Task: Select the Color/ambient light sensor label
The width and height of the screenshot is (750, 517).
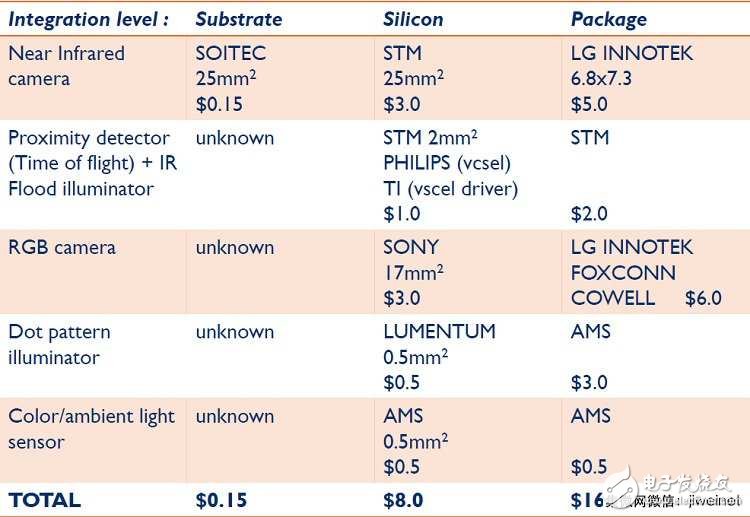Action: [91, 429]
